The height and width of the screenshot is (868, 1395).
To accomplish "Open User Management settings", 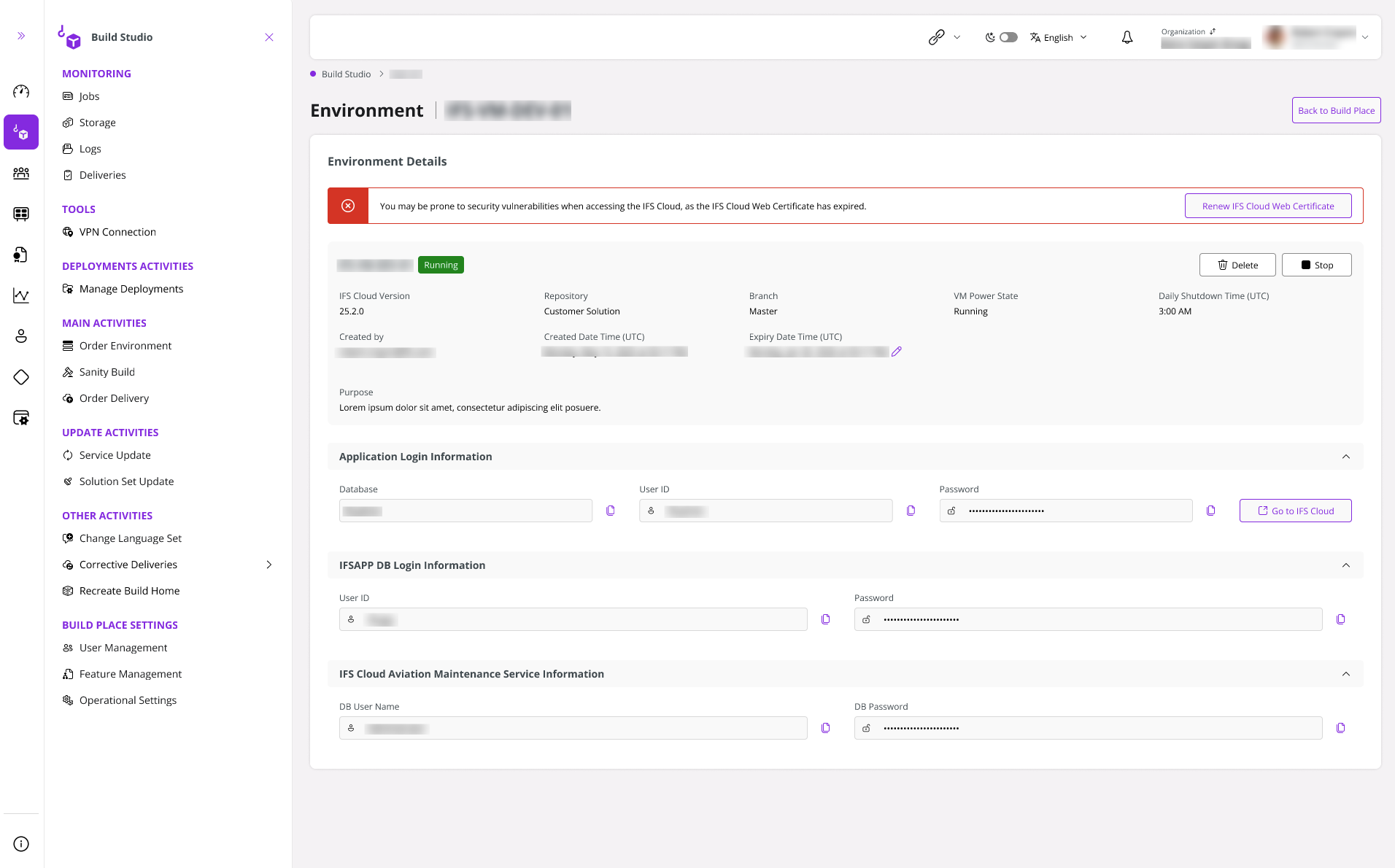I will 123,648.
